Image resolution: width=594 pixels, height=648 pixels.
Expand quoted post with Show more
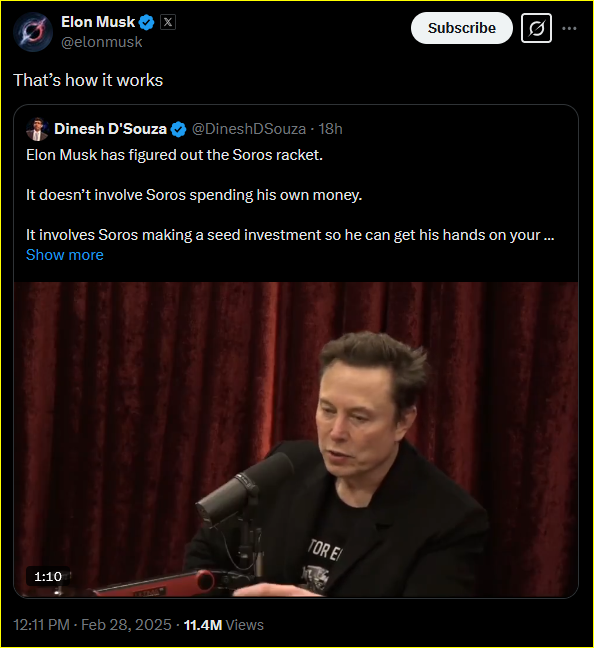coord(64,255)
